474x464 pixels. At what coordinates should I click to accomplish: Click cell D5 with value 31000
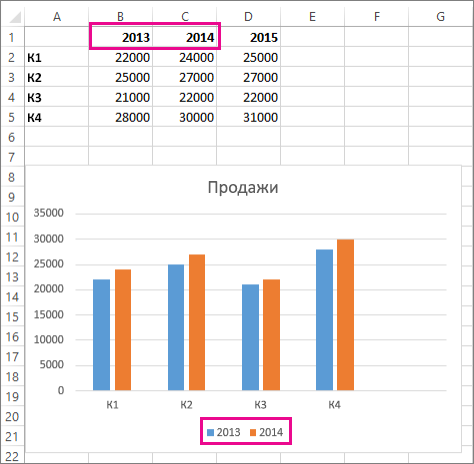coord(248,117)
